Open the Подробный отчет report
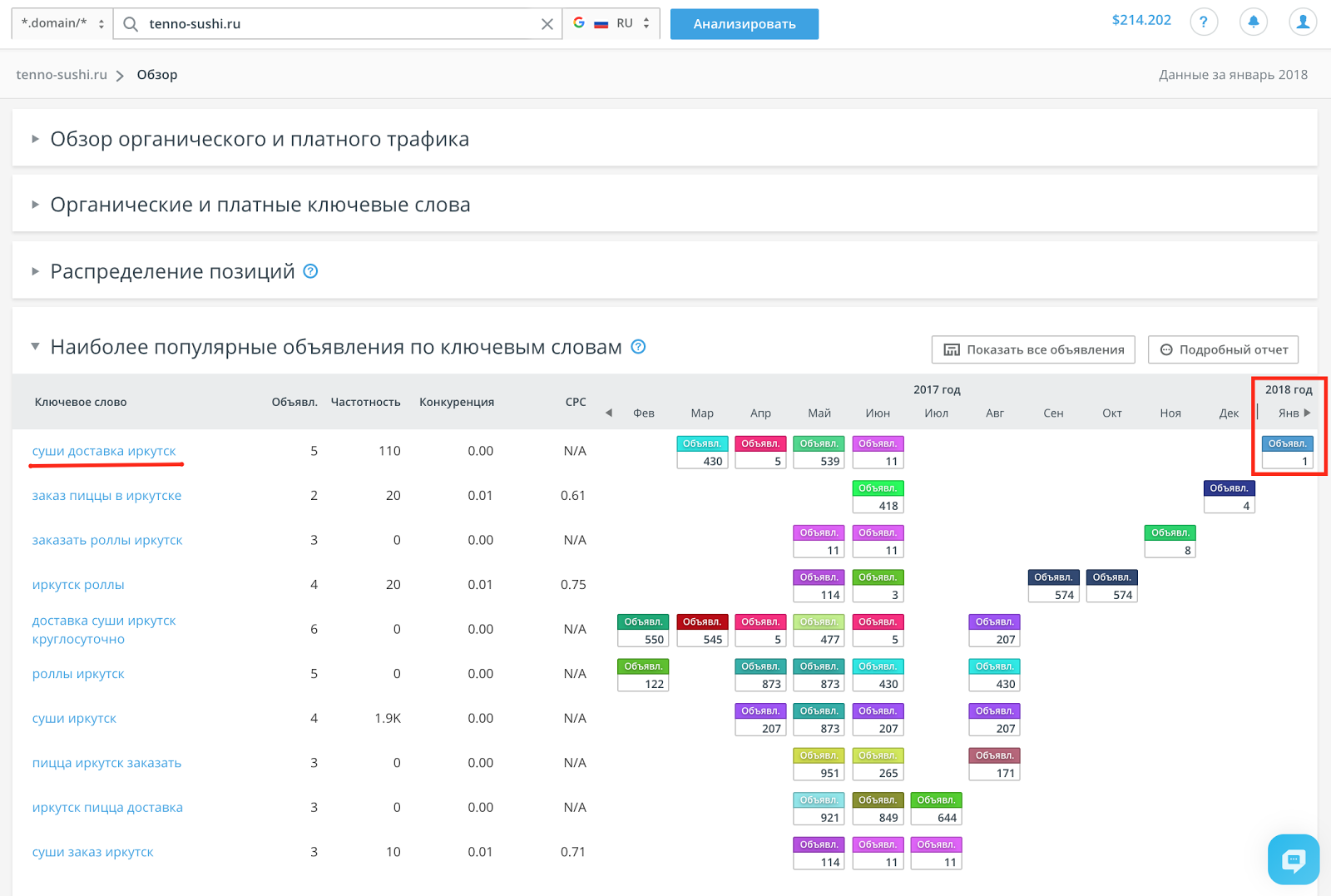This screenshot has width=1331, height=896. (1223, 349)
